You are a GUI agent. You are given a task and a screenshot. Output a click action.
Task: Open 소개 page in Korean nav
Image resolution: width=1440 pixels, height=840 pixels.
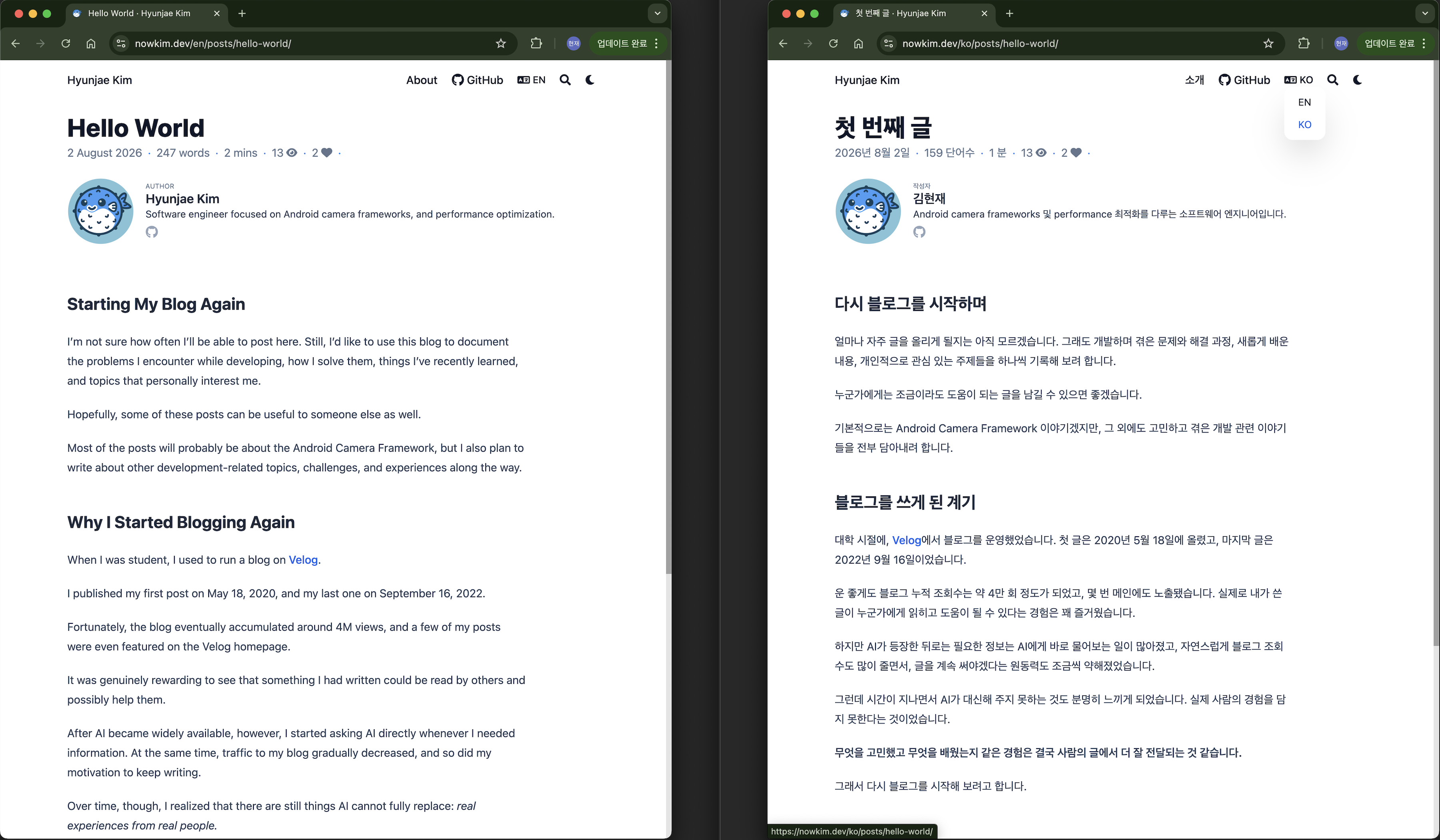1194,80
